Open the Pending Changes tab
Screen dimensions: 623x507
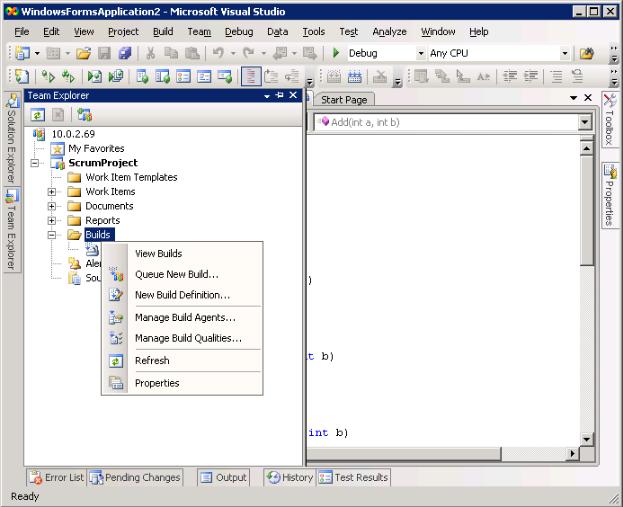135,477
